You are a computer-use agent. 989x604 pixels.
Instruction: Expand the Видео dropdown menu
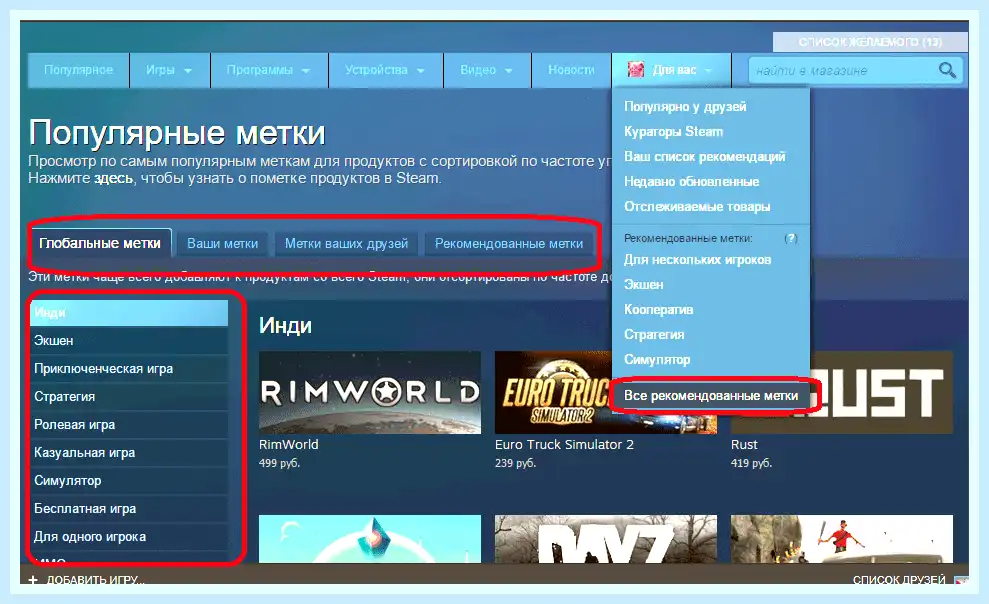click(x=487, y=70)
